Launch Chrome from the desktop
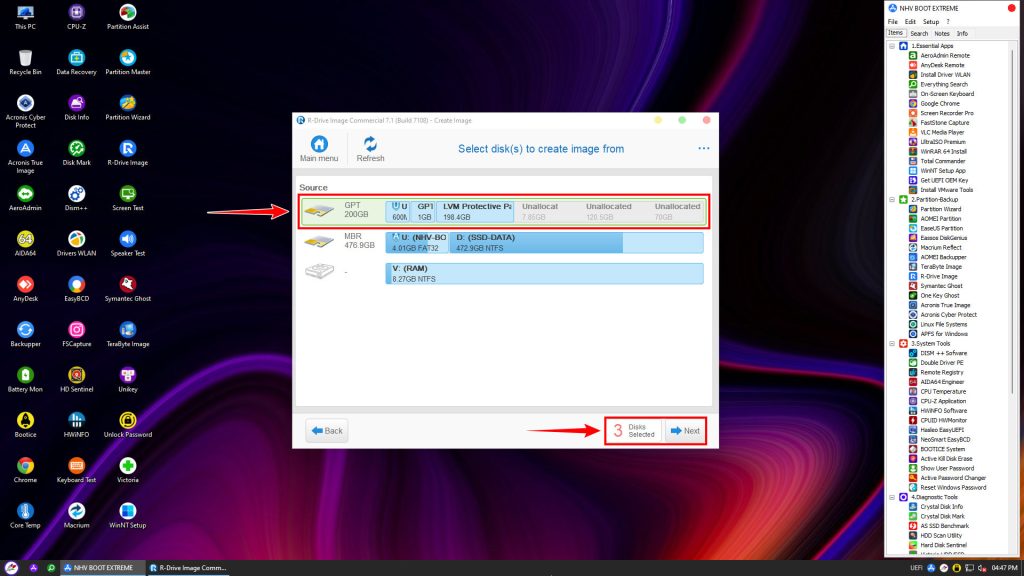 [x=25, y=470]
